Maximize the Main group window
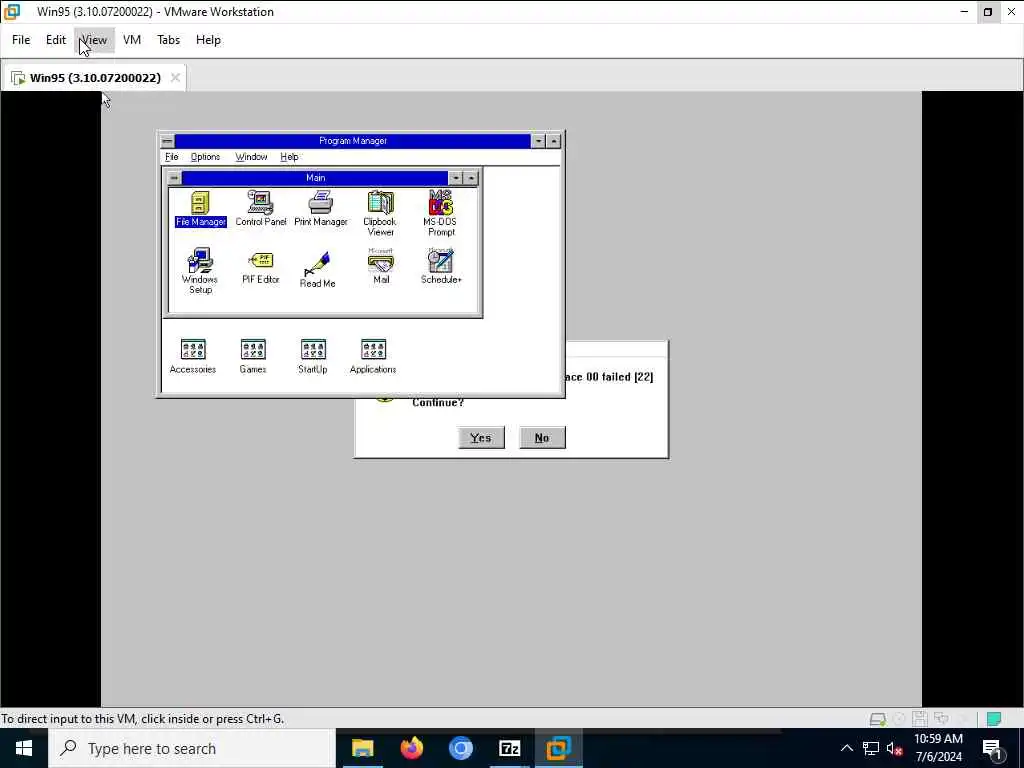Screen dimensions: 1024x768 (472, 178)
